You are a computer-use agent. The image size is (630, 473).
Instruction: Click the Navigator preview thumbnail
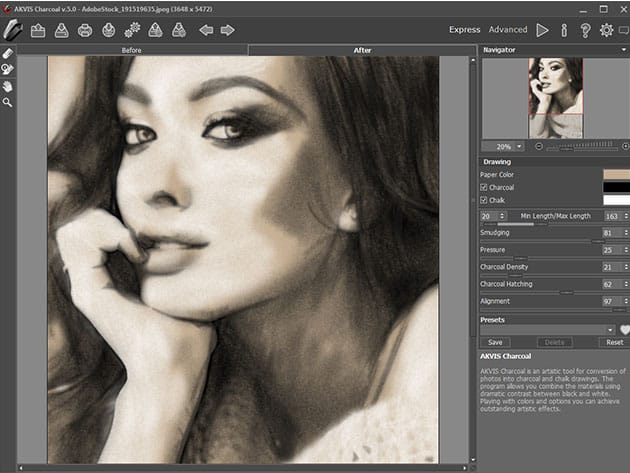pyautogui.click(x=555, y=98)
